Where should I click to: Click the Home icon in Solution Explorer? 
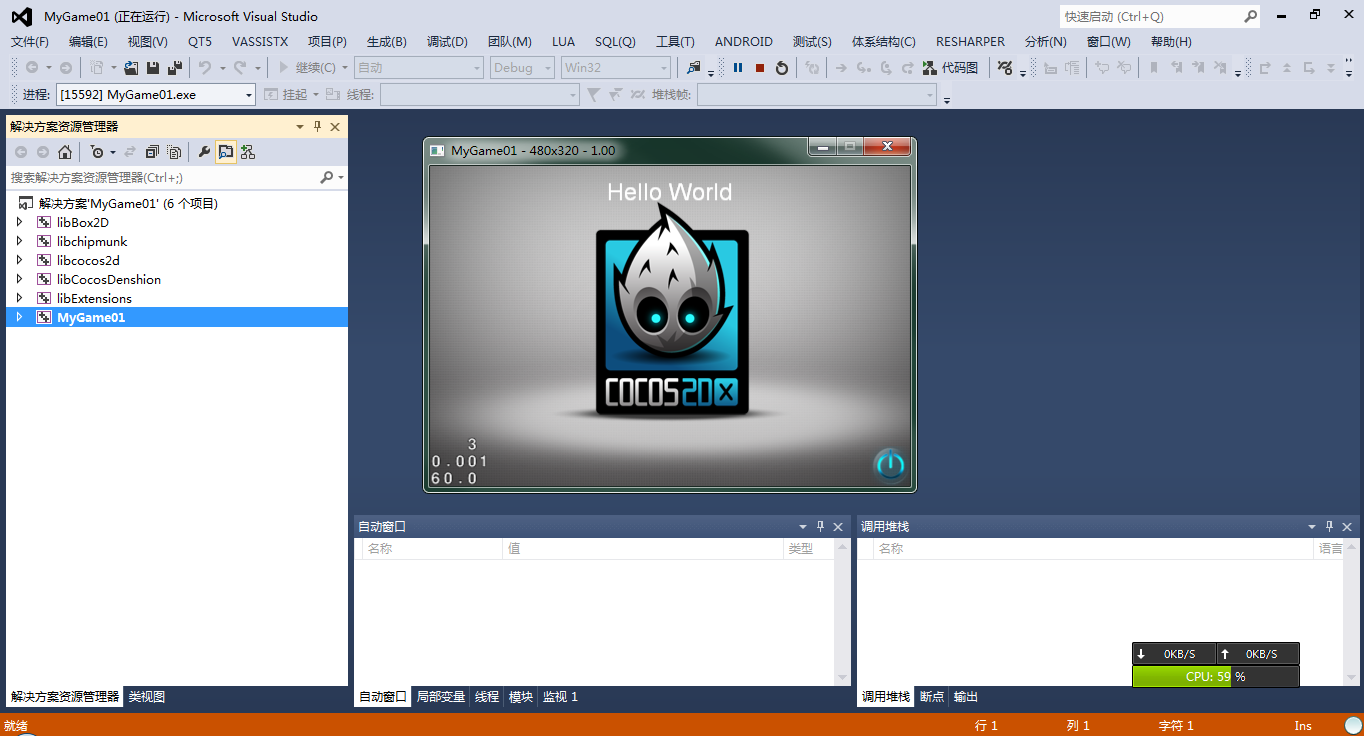point(65,152)
